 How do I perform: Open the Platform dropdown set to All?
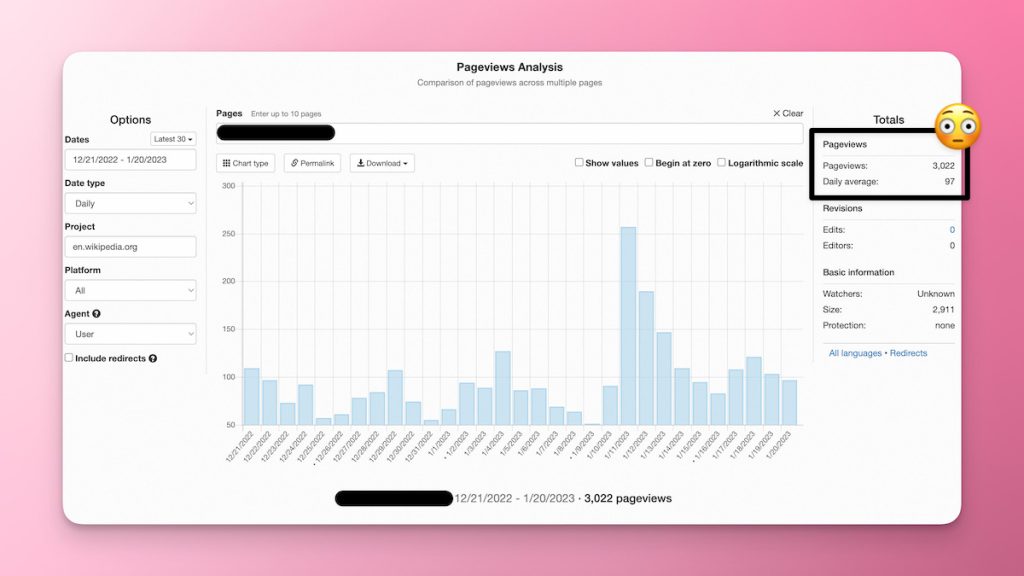130,290
